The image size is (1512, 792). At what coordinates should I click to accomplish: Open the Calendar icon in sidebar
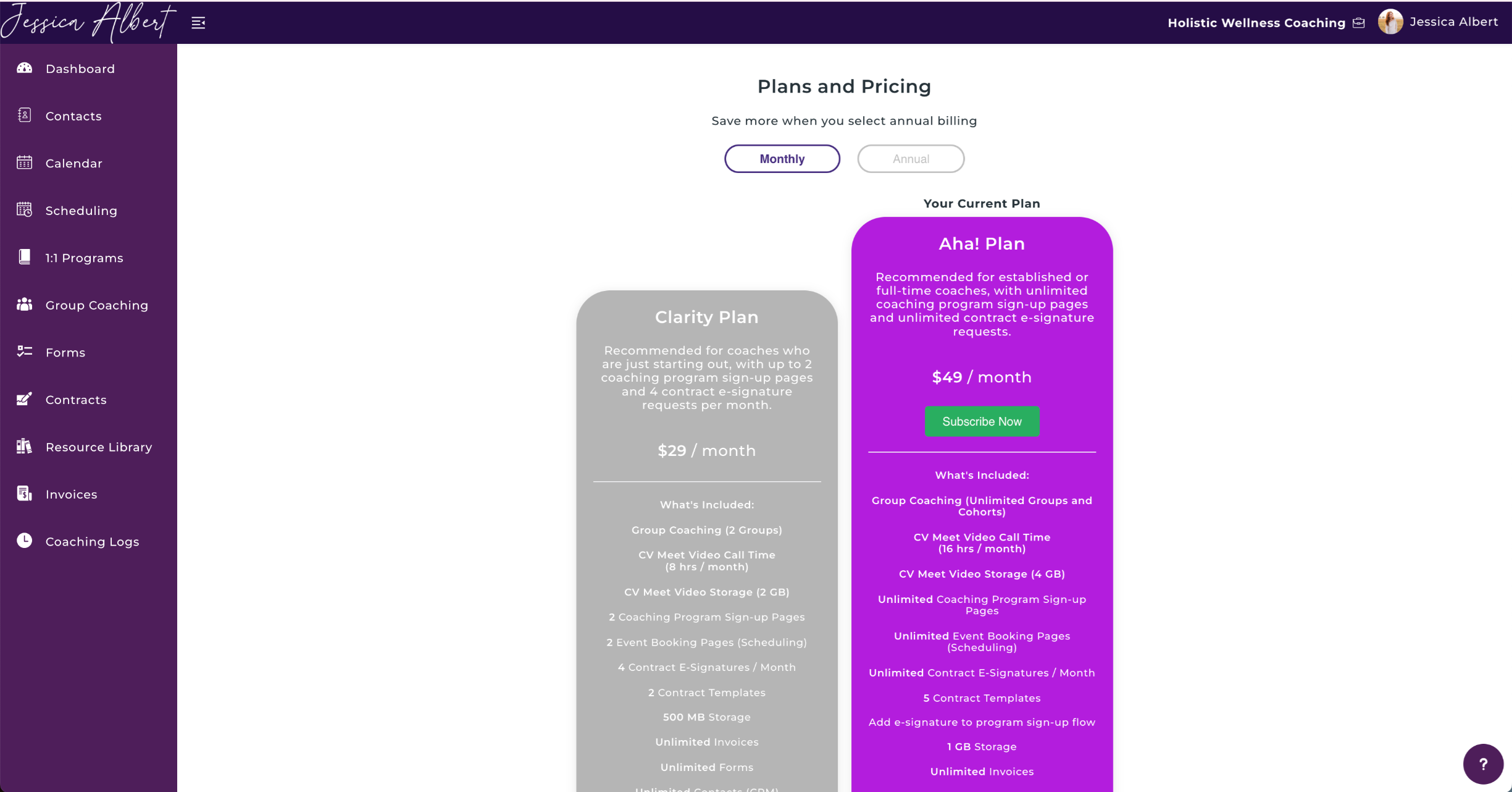24,162
